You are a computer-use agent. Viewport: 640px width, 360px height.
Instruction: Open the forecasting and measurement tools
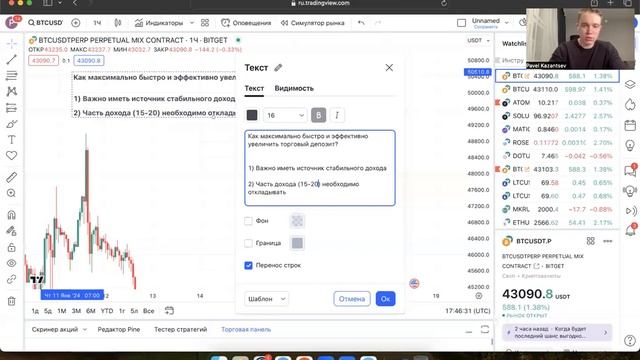tap(11, 108)
